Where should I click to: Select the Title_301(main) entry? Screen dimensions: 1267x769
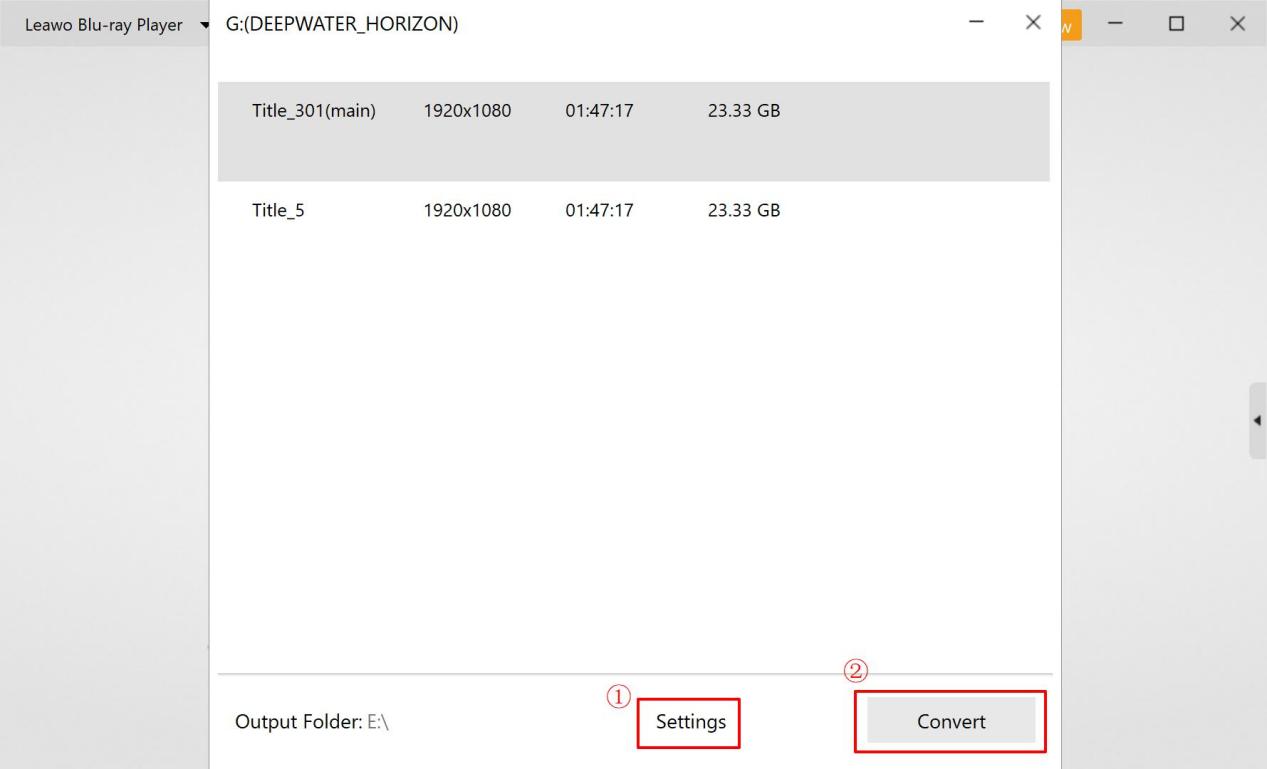pos(314,111)
